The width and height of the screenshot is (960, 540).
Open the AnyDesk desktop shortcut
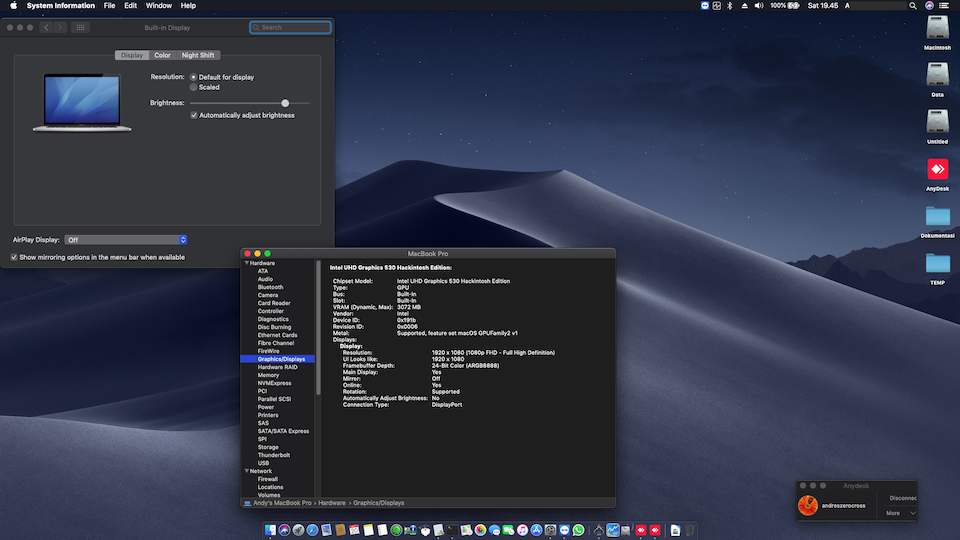pos(937,169)
